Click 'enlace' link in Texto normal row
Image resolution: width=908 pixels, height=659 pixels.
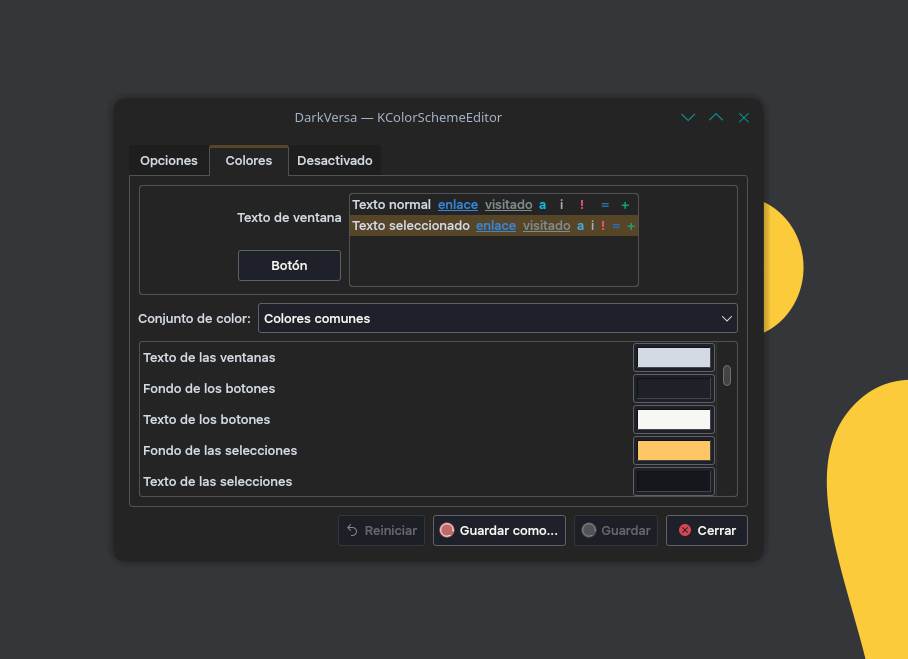[x=457, y=204]
